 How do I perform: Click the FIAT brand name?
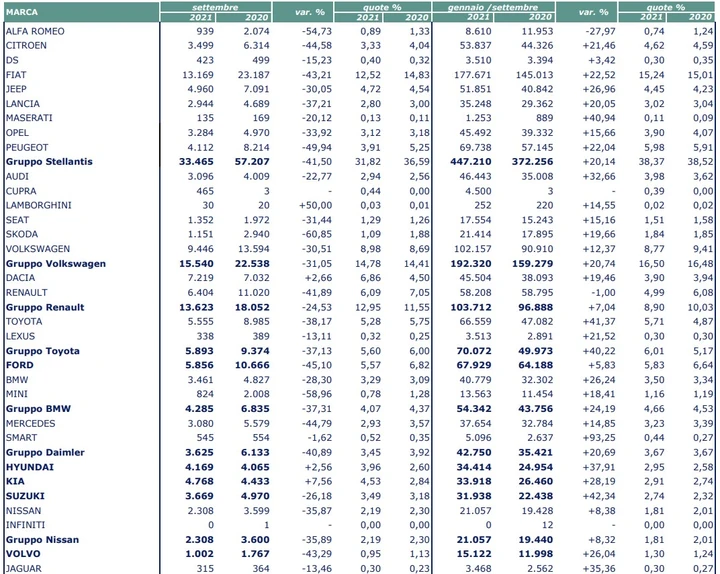click(x=16, y=75)
